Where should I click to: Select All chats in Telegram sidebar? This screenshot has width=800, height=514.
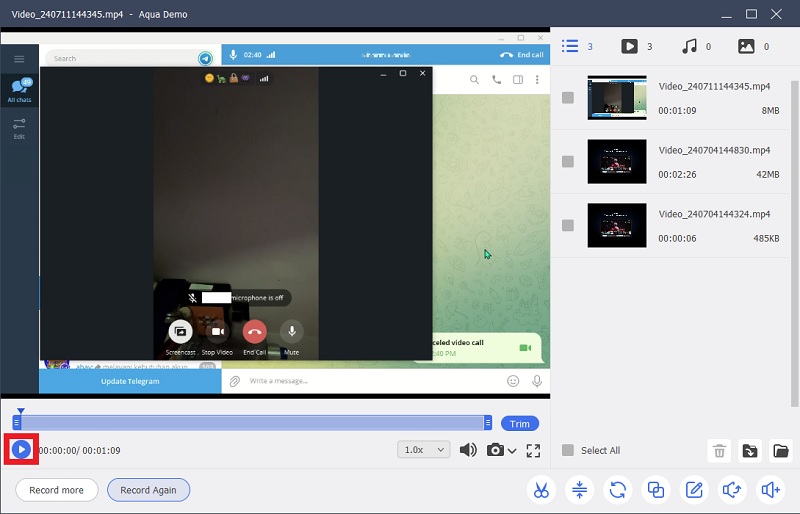click(x=19, y=90)
